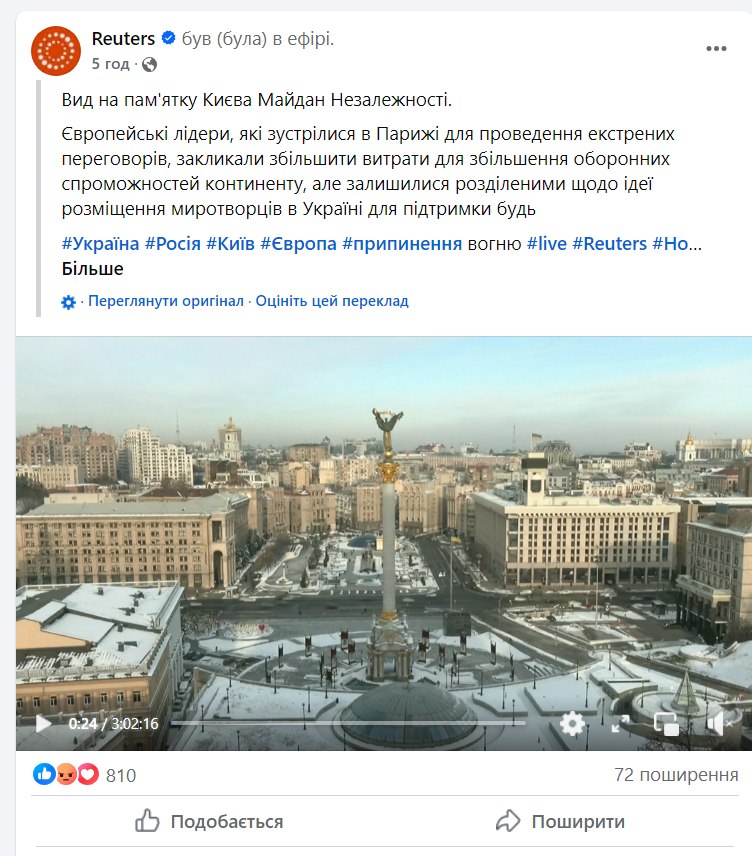Screen dimensions: 752x856
Task: View the 810 reactions list
Action: click(x=85, y=775)
